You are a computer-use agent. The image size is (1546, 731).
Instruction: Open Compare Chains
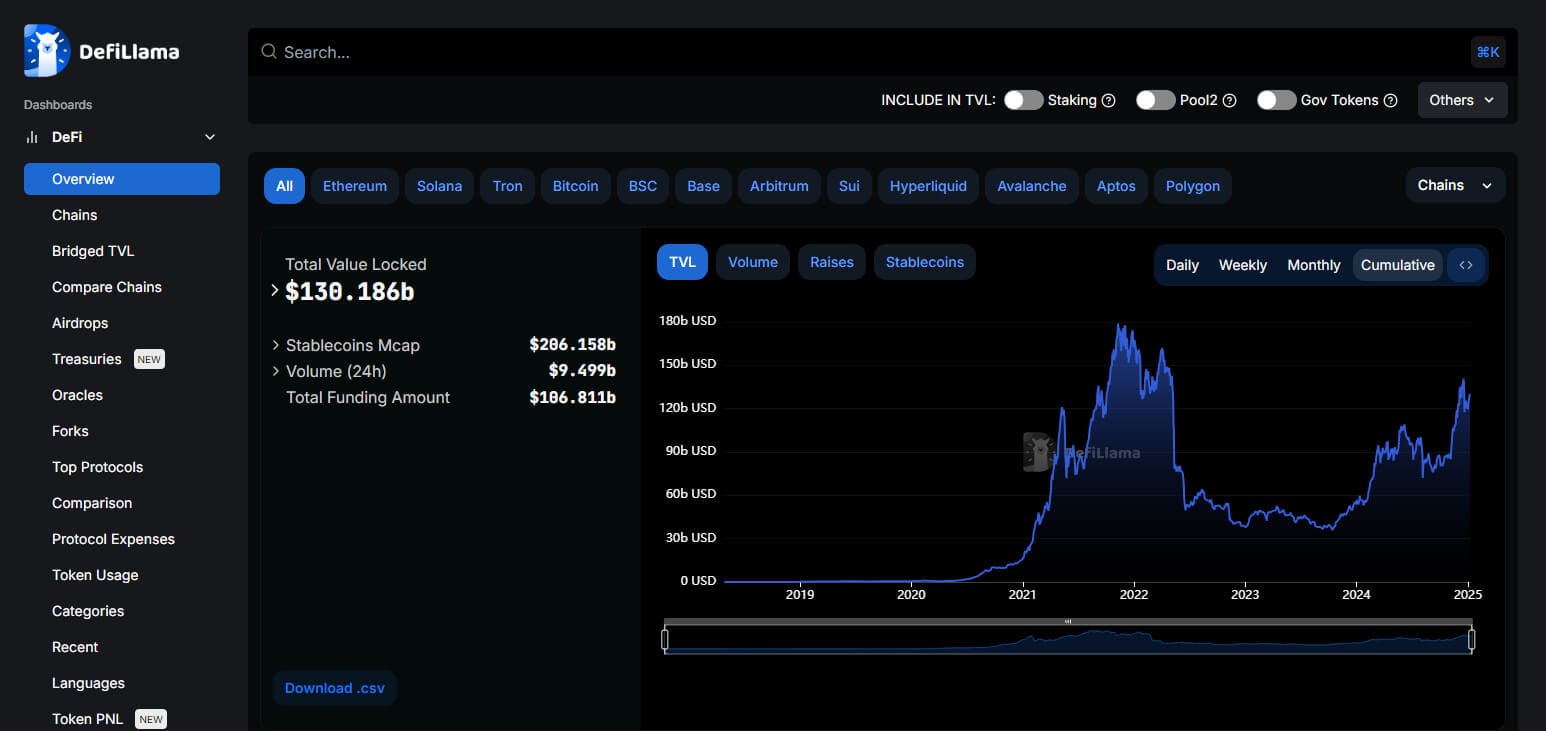click(122, 287)
